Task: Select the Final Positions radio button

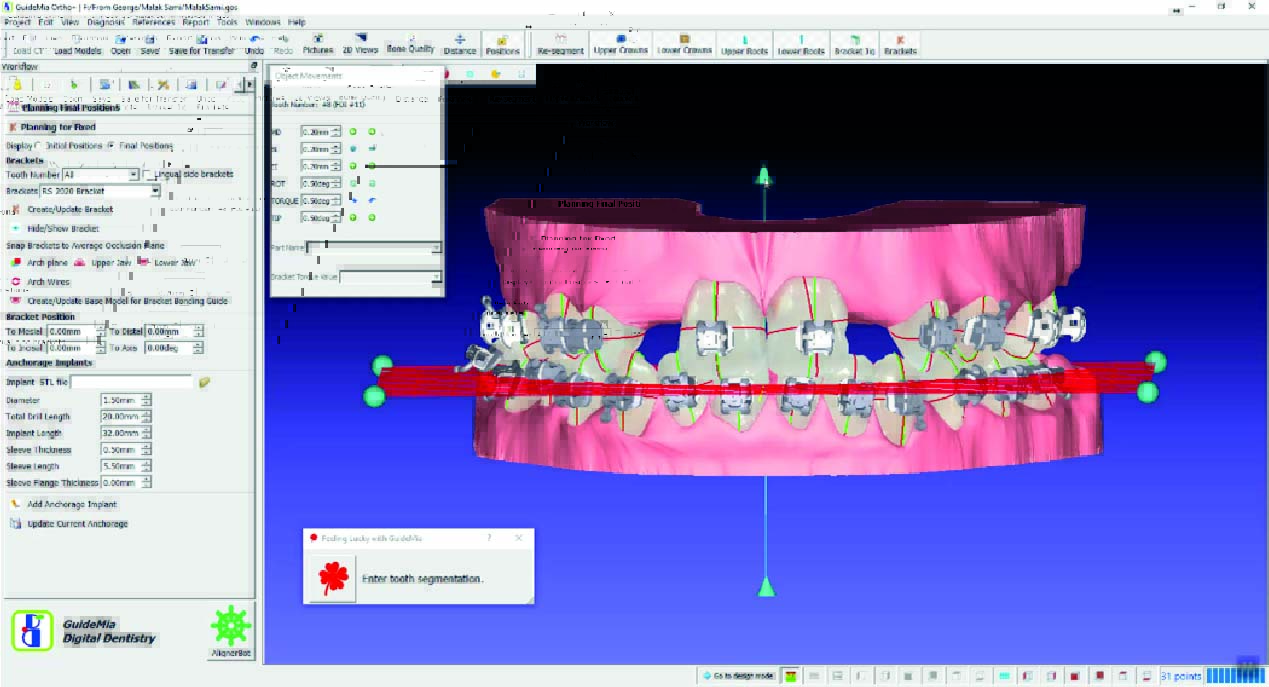Action: (110, 146)
